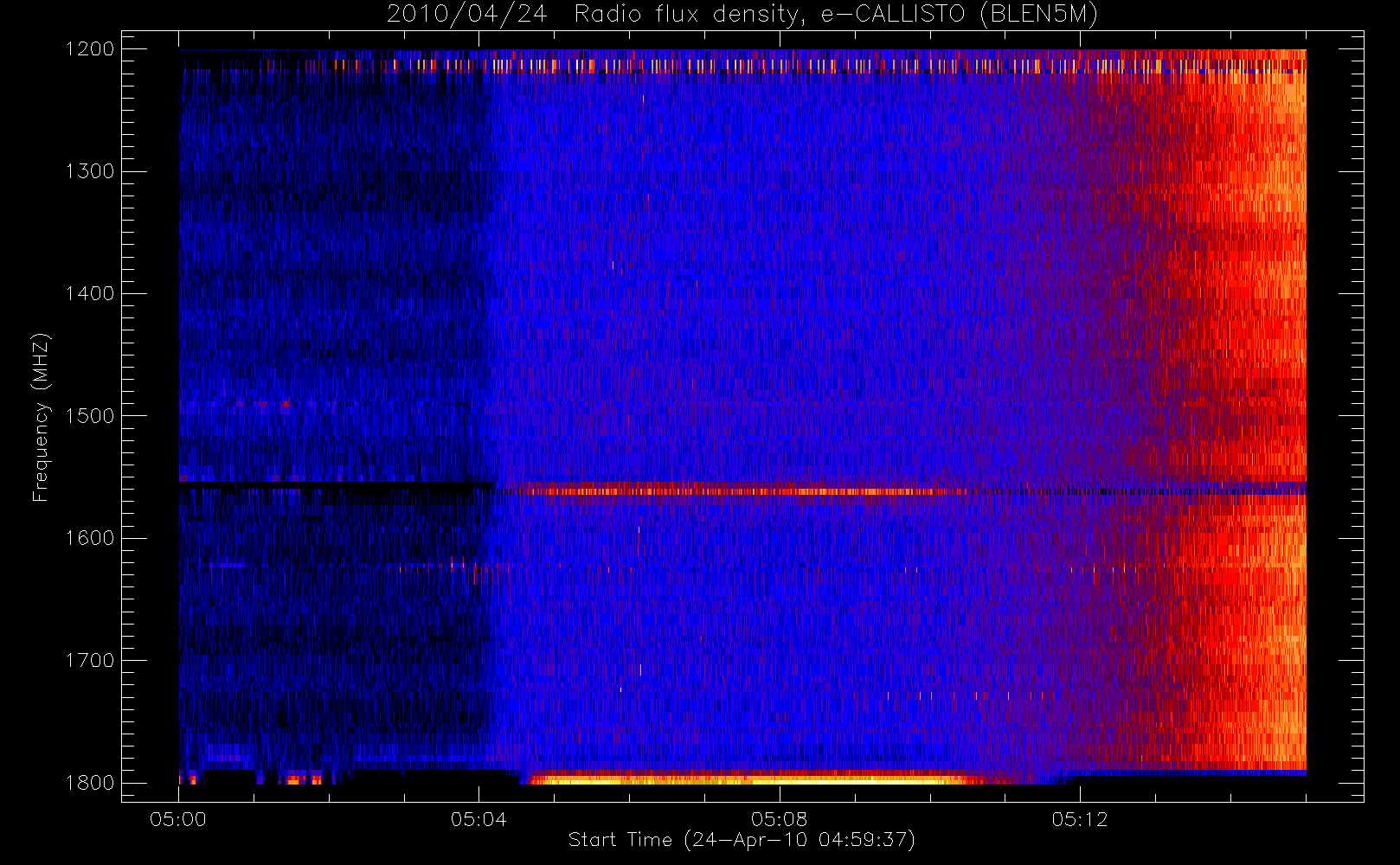
Task: Select the 1200 frequency axis label
Action: pos(90,49)
